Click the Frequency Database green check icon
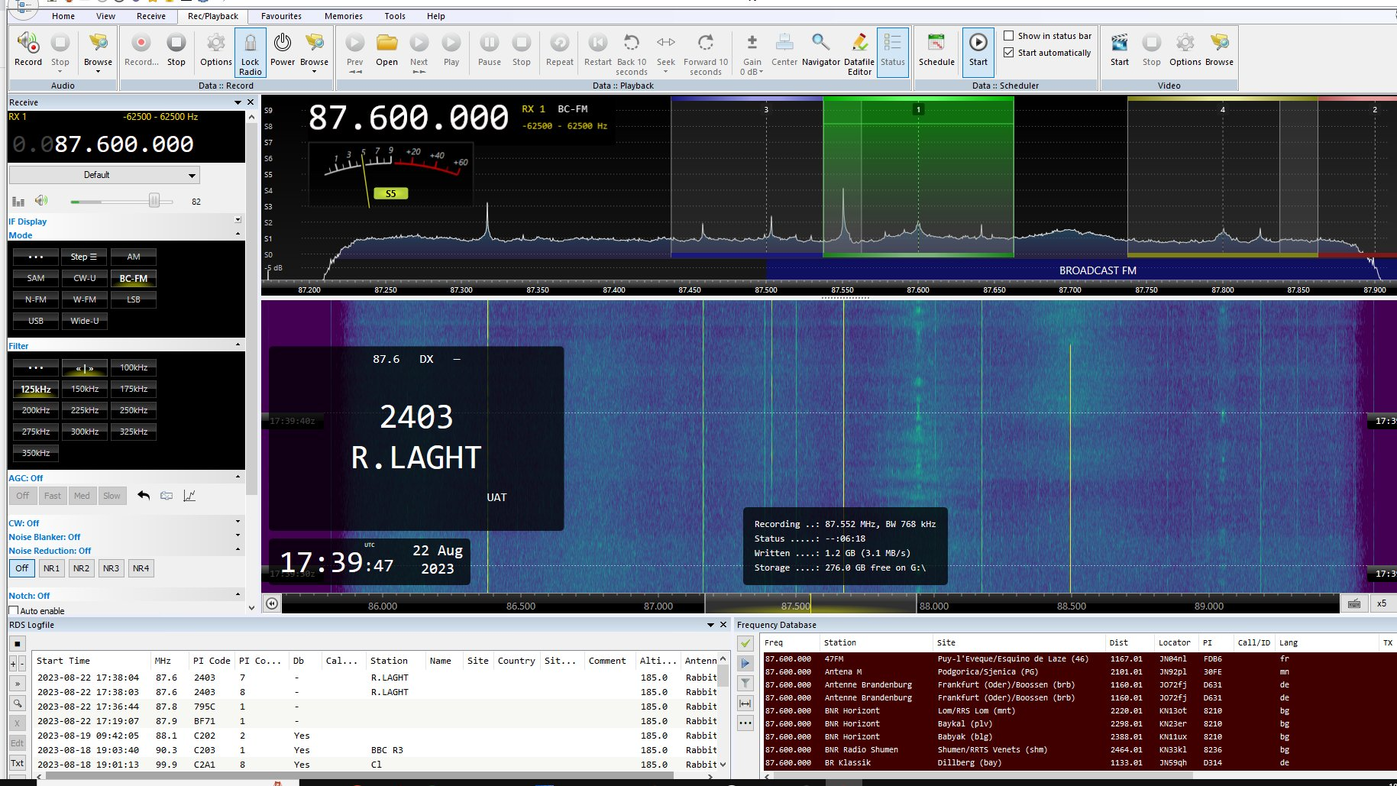Viewport: 1397px width, 786px height. coord(745,643)
